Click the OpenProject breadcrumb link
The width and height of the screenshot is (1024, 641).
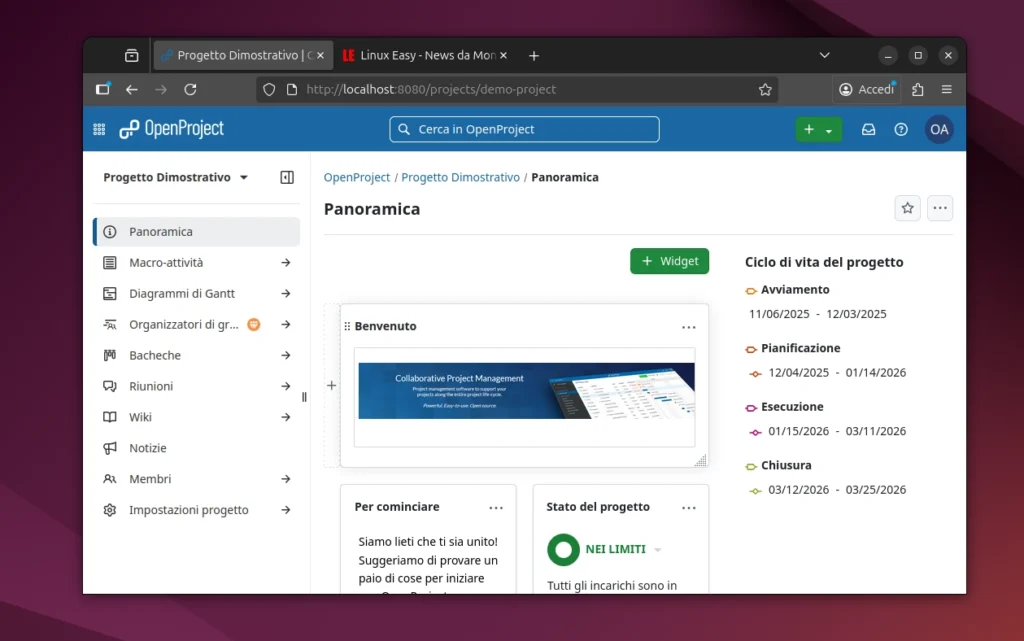tap(356, 177)
